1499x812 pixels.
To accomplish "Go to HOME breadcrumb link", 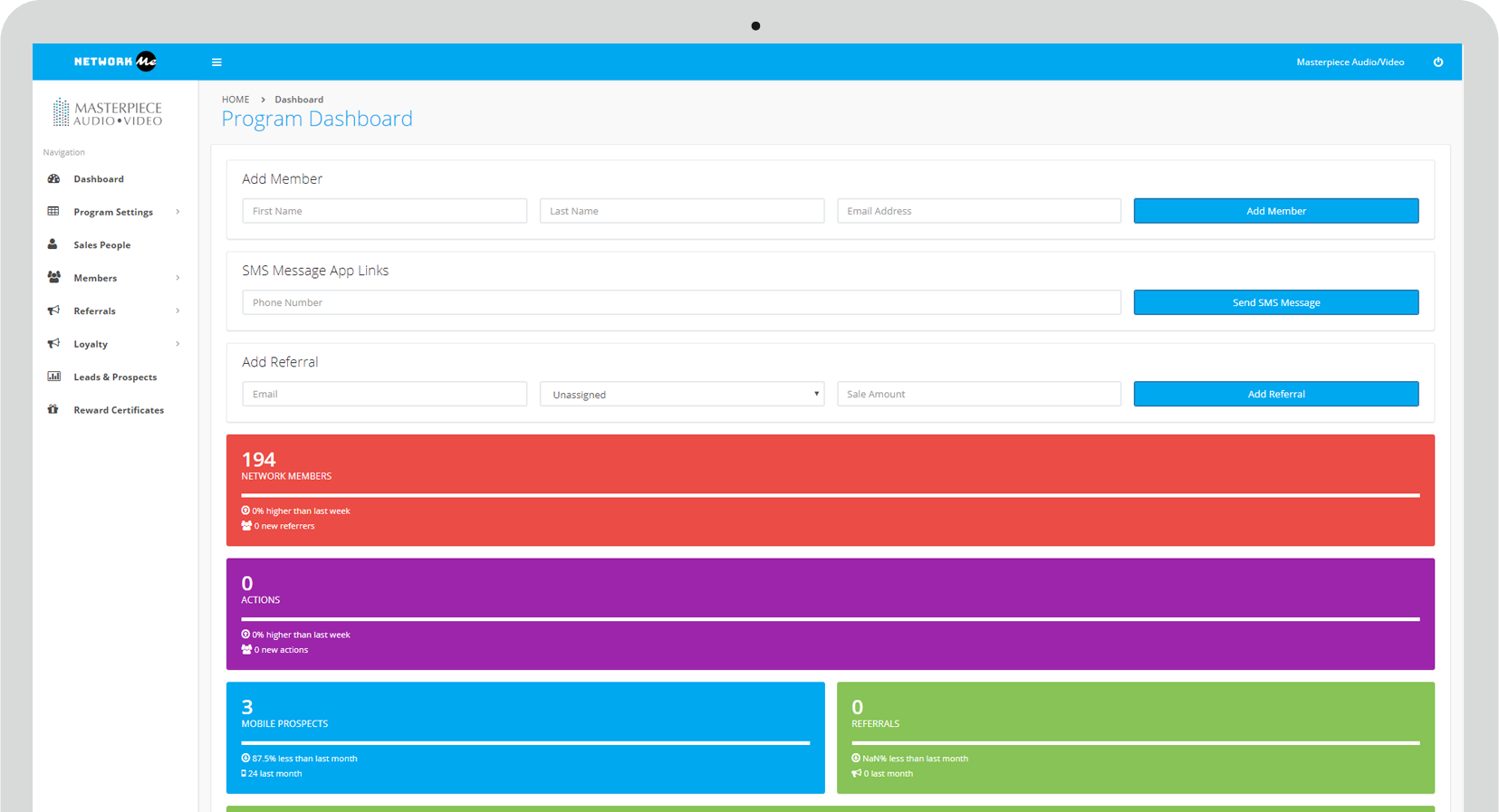I will click(x=235, y=100).
